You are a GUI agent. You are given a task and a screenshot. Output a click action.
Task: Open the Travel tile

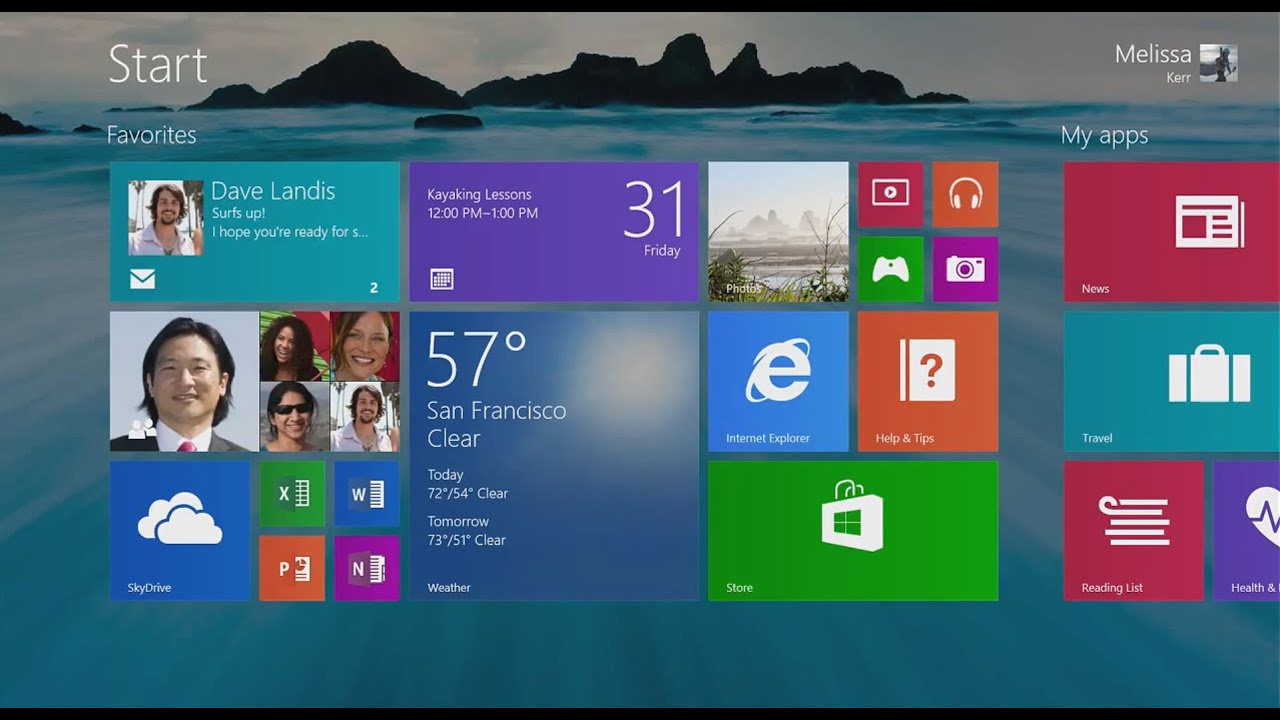tap(1172, 381)
